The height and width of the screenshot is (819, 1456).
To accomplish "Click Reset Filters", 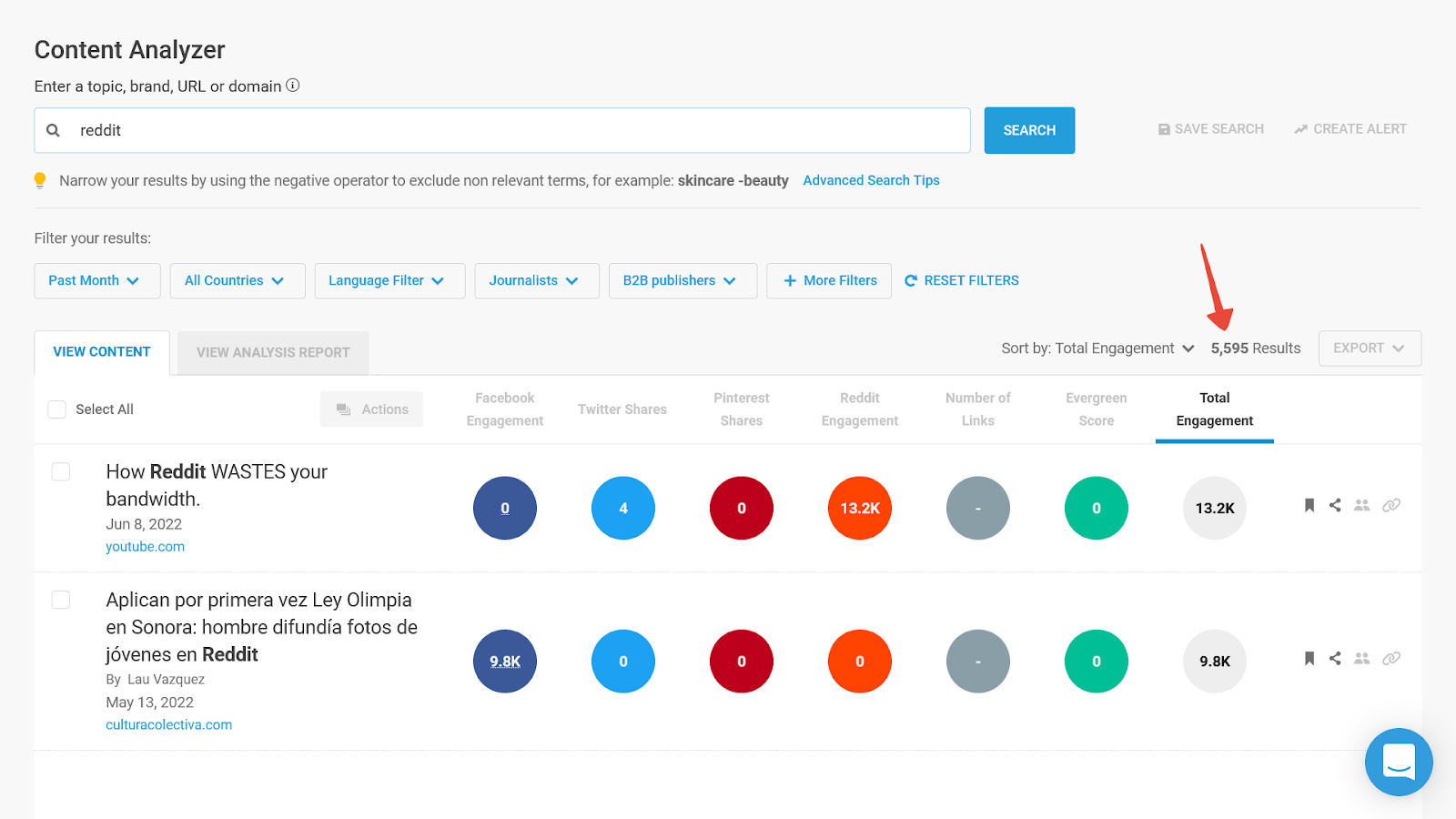I will [x=962, y=280].
